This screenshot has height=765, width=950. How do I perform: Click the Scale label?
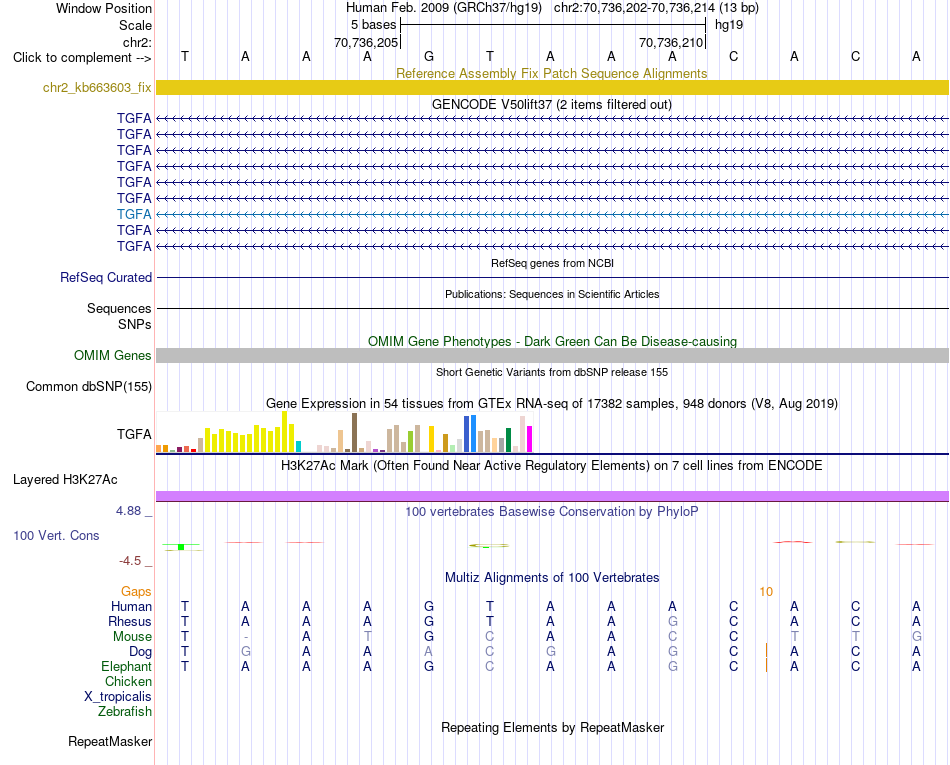click(135, 25)
